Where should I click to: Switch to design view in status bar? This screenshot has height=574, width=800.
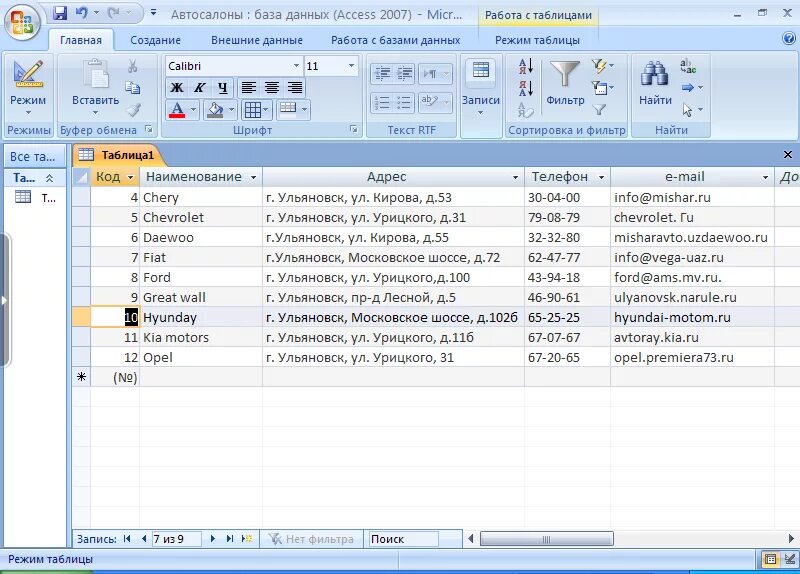[790, 559]
